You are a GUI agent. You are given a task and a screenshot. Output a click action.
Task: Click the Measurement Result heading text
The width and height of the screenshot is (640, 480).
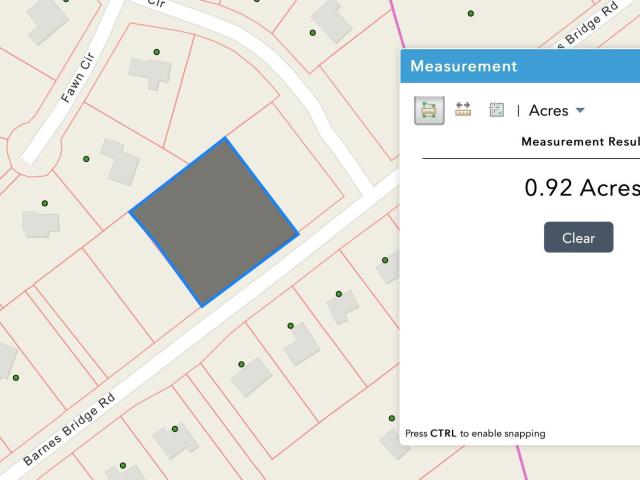pyautogui.click(x=580, y=142)
